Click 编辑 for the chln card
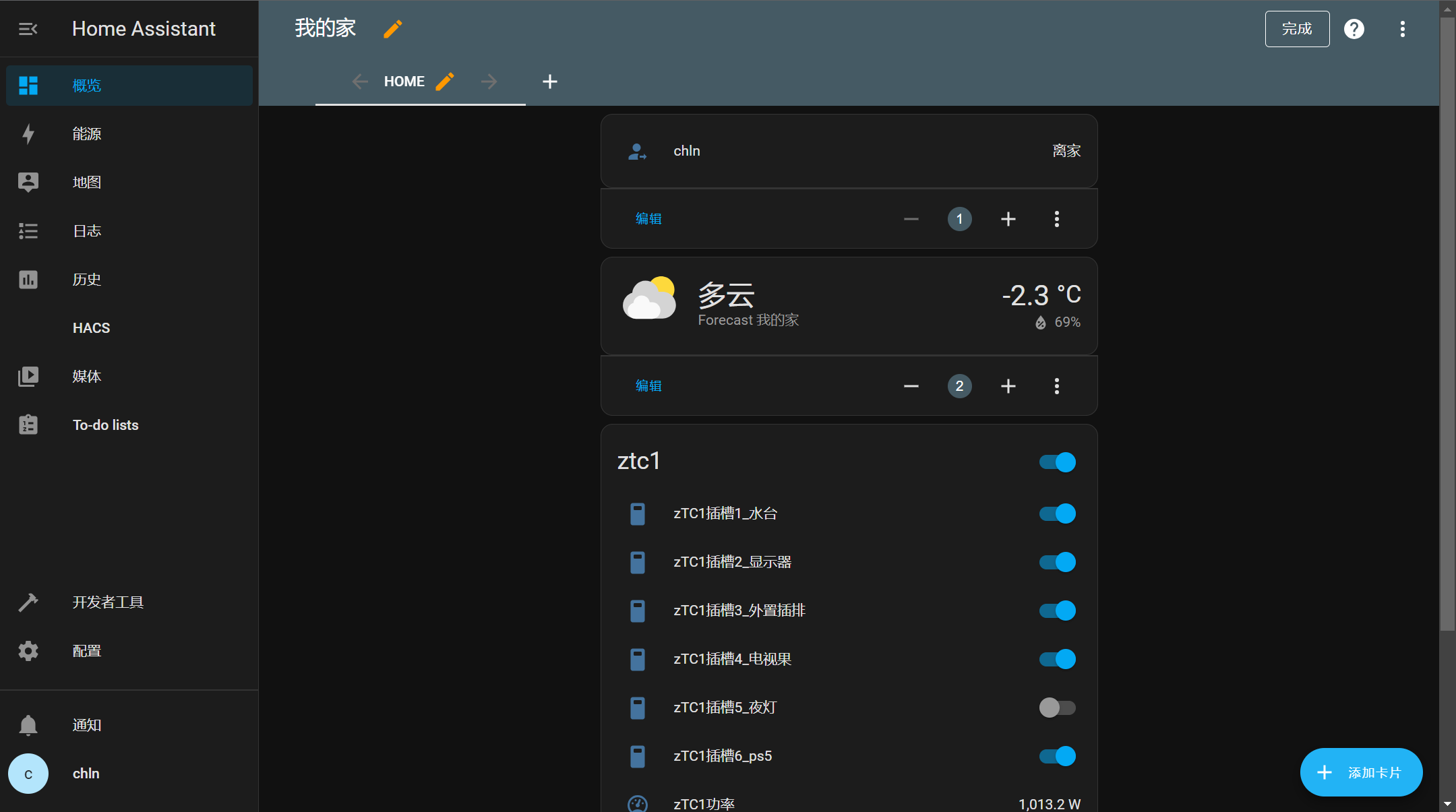This screenshot has height=812, width=1456. pyautogui.click(x=648, y=219)
